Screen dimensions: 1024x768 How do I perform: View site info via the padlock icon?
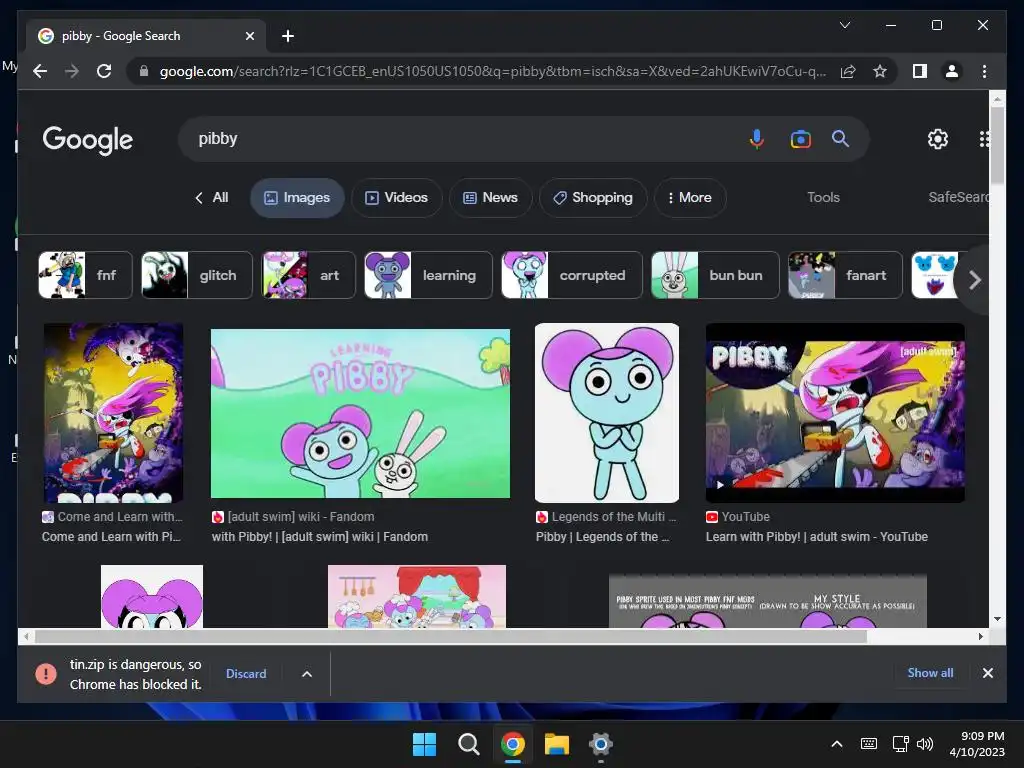coord(144,71)
